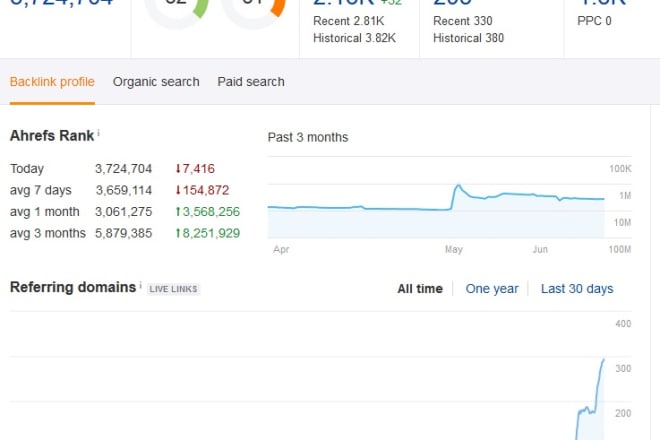Show the Last 30 days range
Screen dimensions: 660x440
tap(577, 289)
